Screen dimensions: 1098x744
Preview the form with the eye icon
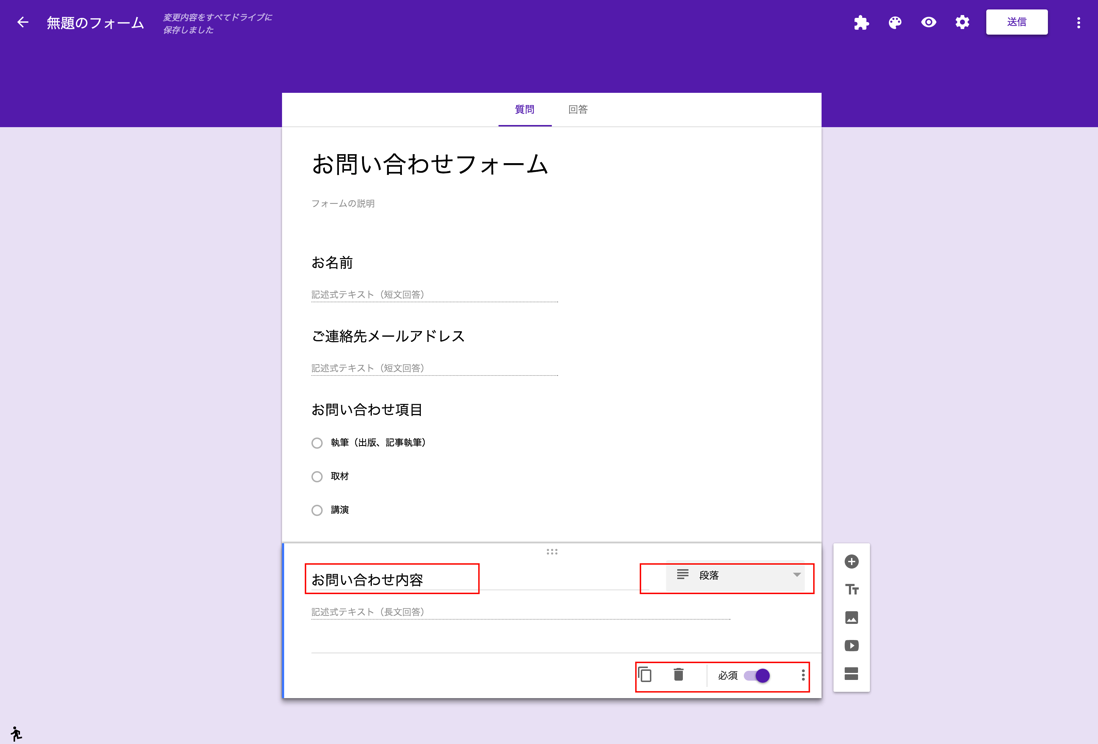click(x=929, y=22)
